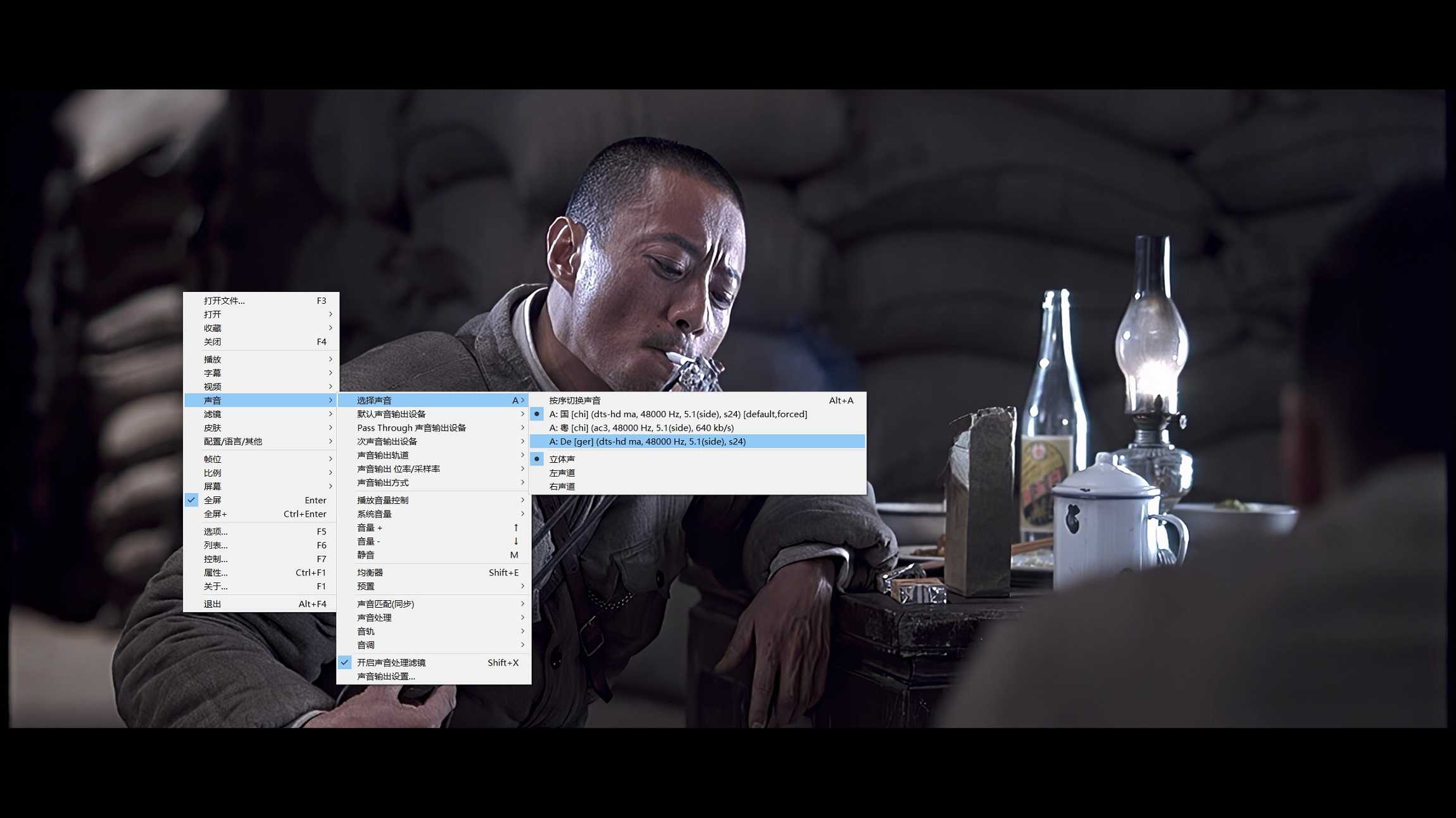Open the 控制... panel
1456x818 pixels.
261,559
